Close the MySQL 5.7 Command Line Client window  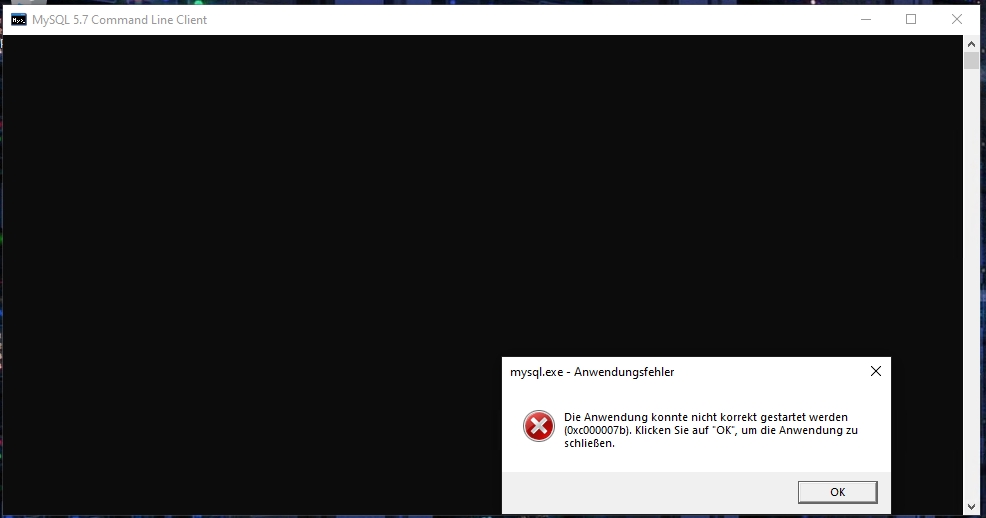pos(956,19)
